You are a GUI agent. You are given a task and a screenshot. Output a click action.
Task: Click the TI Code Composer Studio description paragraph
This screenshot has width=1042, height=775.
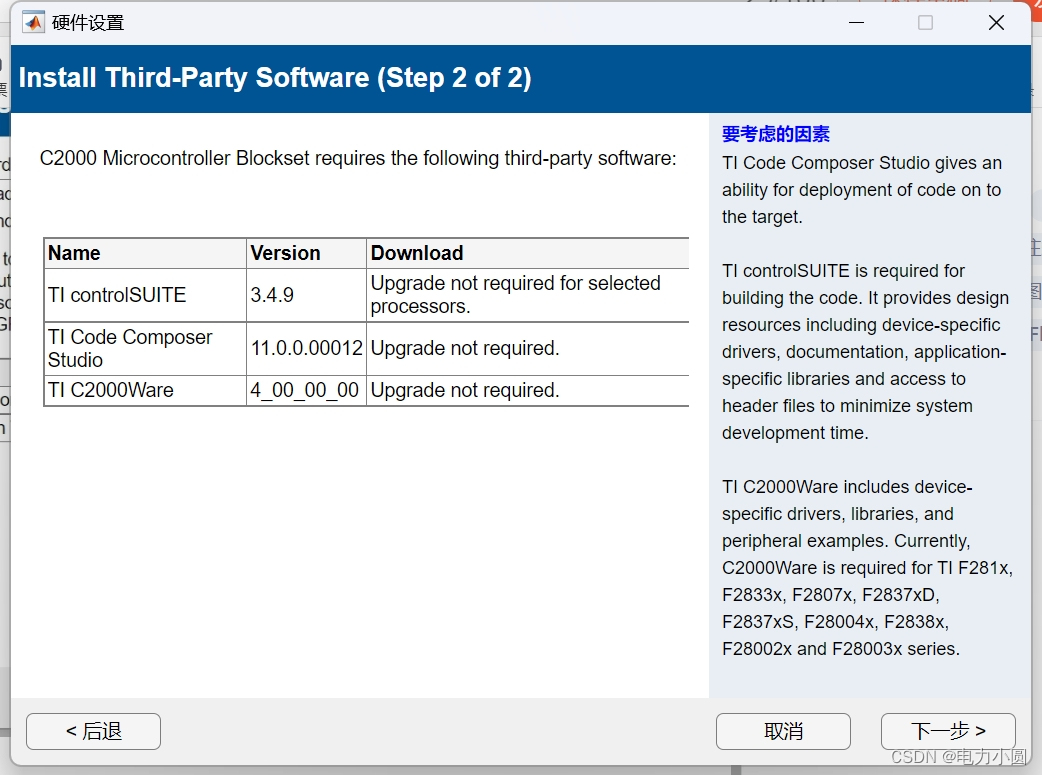click(x=861, y=190)
